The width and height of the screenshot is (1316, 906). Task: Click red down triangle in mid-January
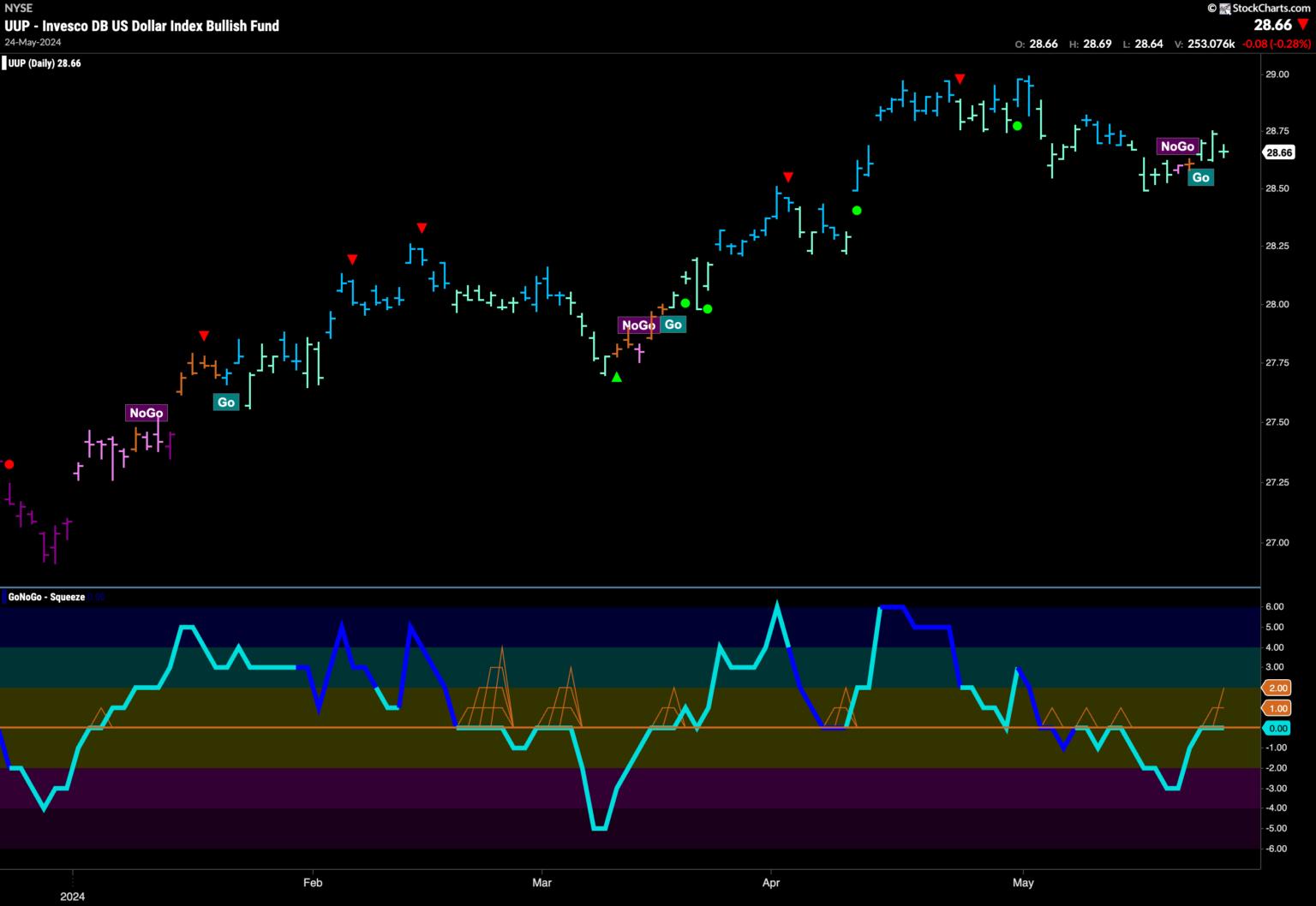(x=203, y=335)
